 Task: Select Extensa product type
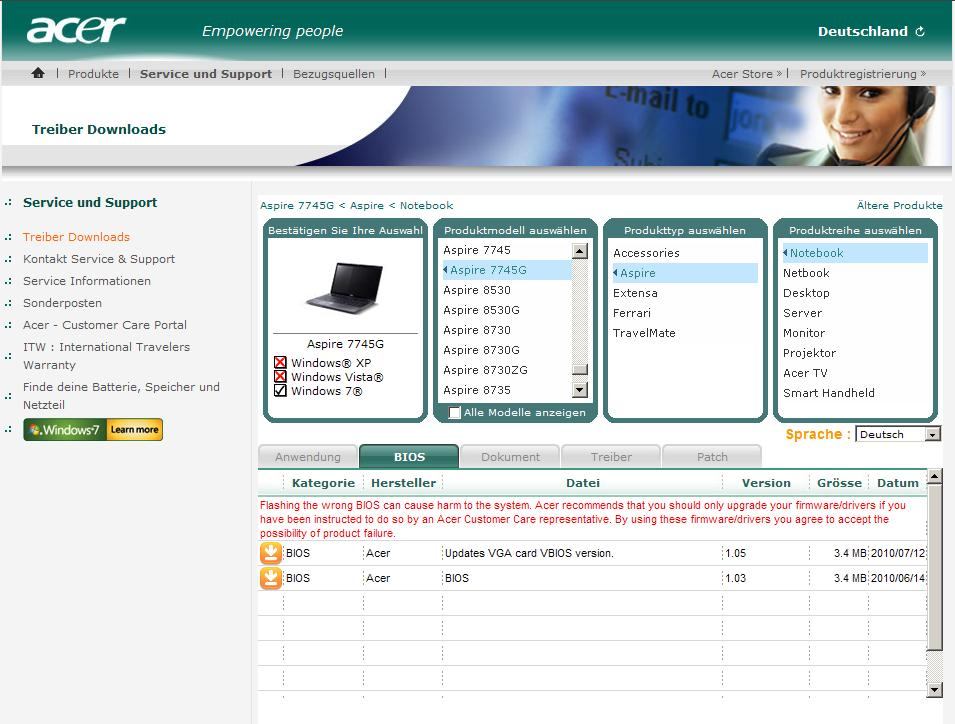635,293
